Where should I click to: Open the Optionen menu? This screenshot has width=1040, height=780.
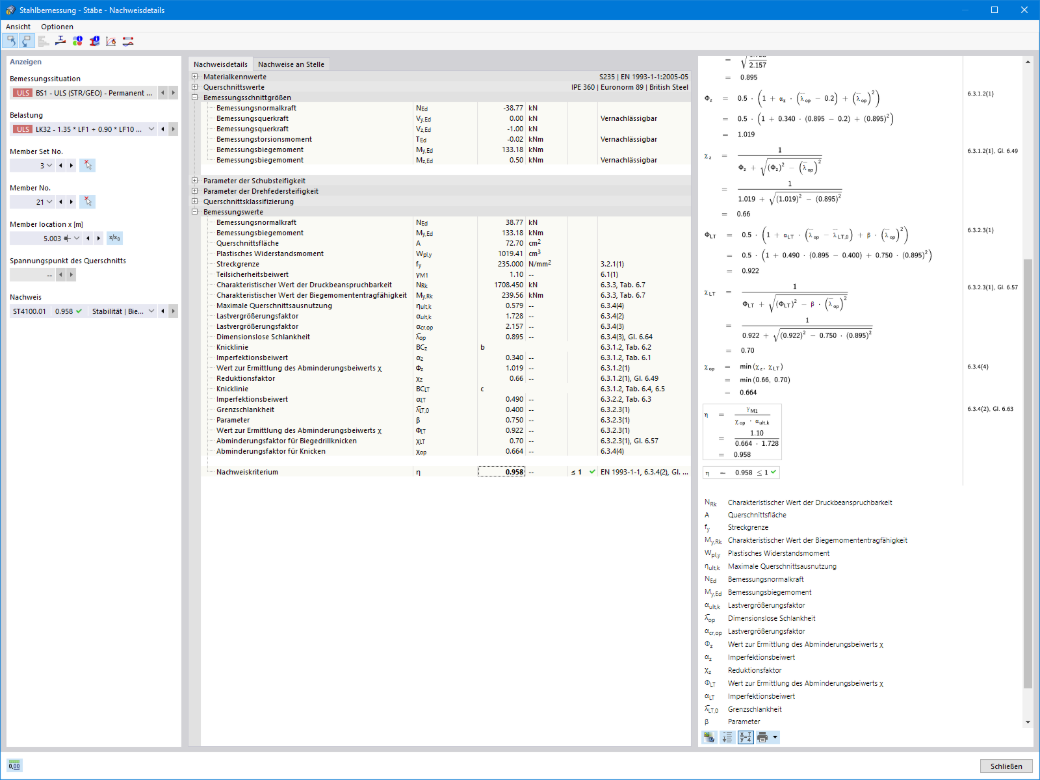click(57, 27)
